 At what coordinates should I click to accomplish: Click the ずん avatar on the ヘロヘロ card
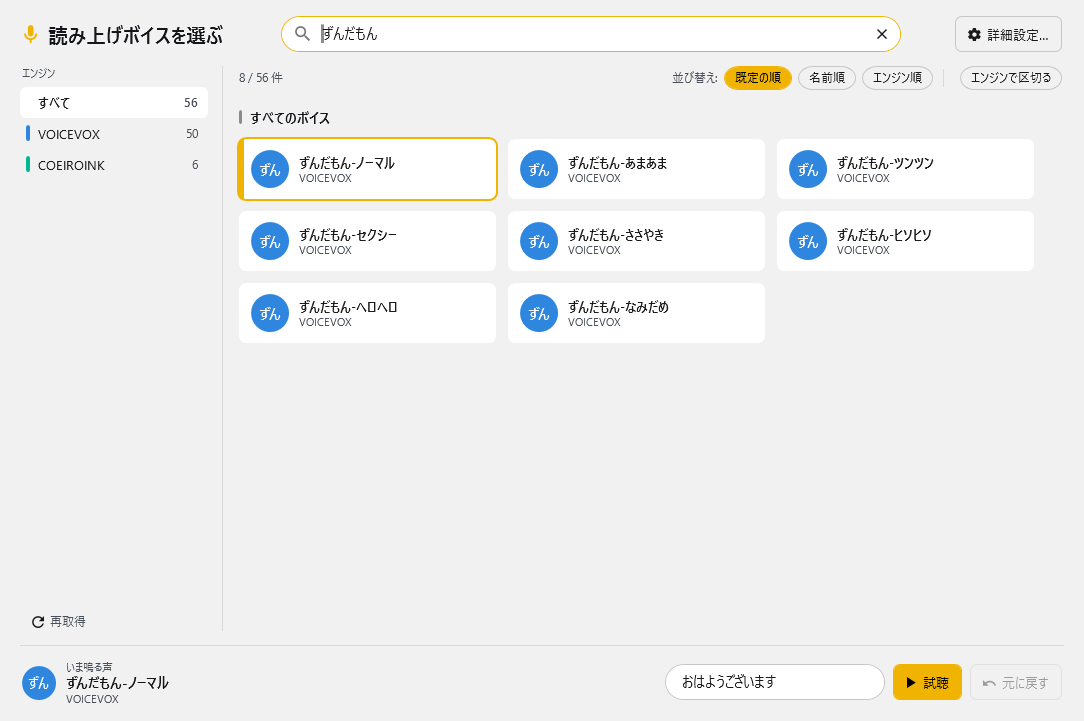270,313
